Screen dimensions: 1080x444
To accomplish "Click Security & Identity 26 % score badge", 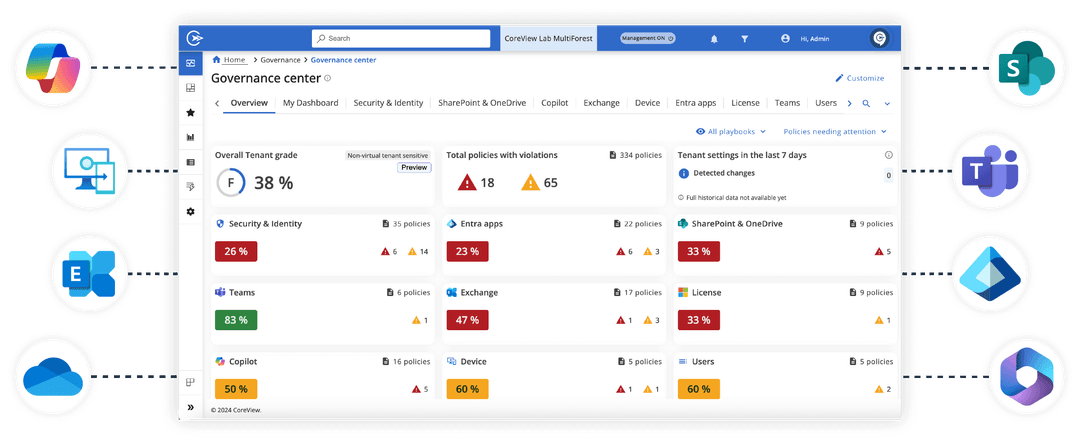I will pyautogui.click(x=236, y=251).
